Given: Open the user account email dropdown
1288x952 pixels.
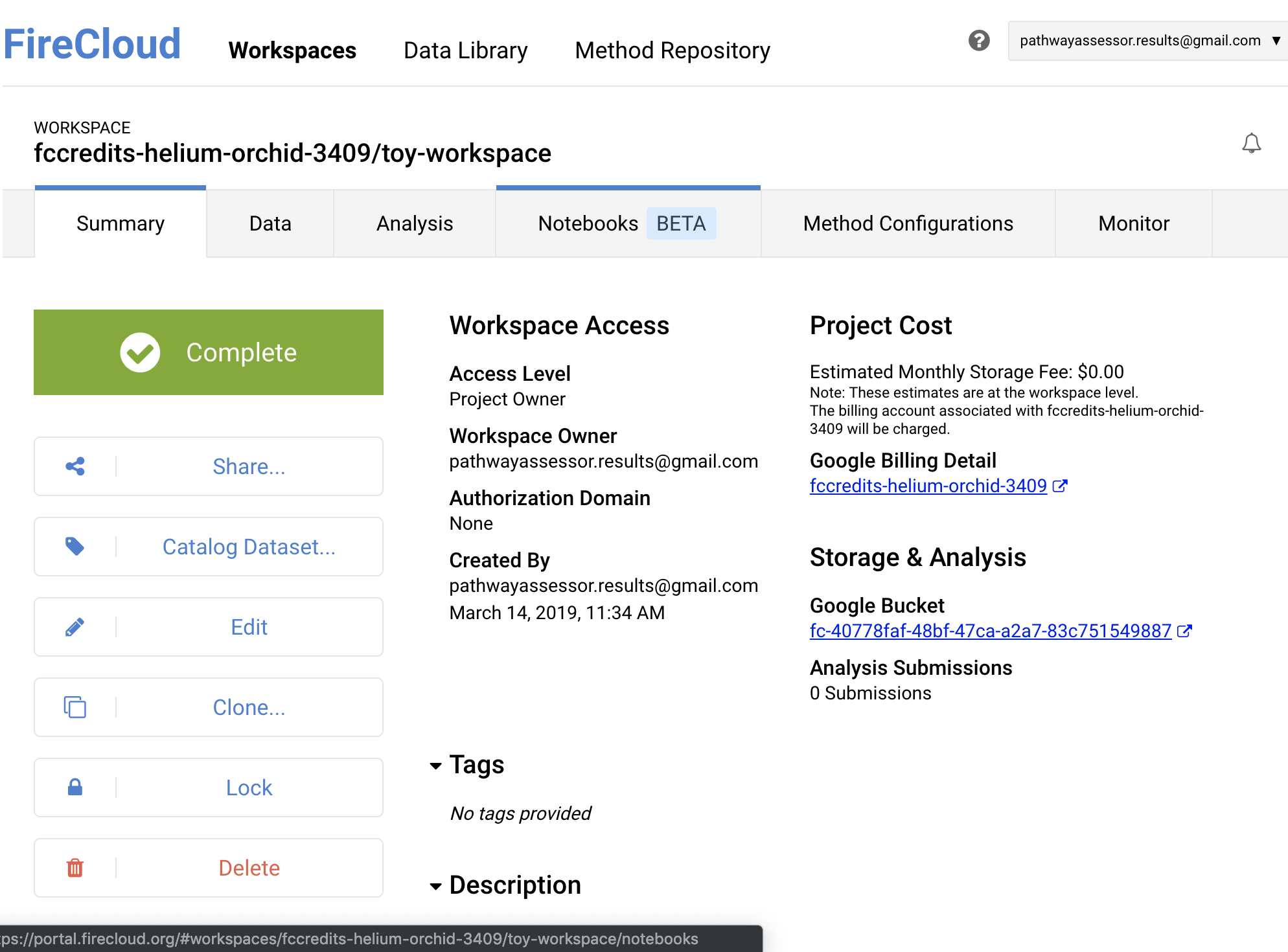Looking at the screenshot, I should click(1147, 41).
